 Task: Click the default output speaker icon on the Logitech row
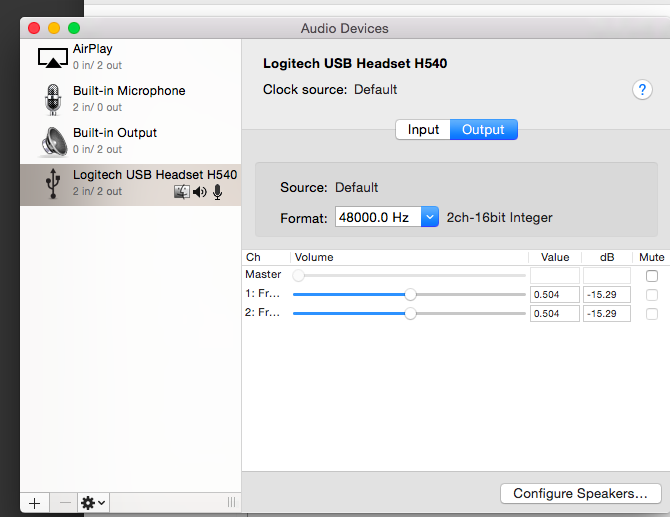200,192
